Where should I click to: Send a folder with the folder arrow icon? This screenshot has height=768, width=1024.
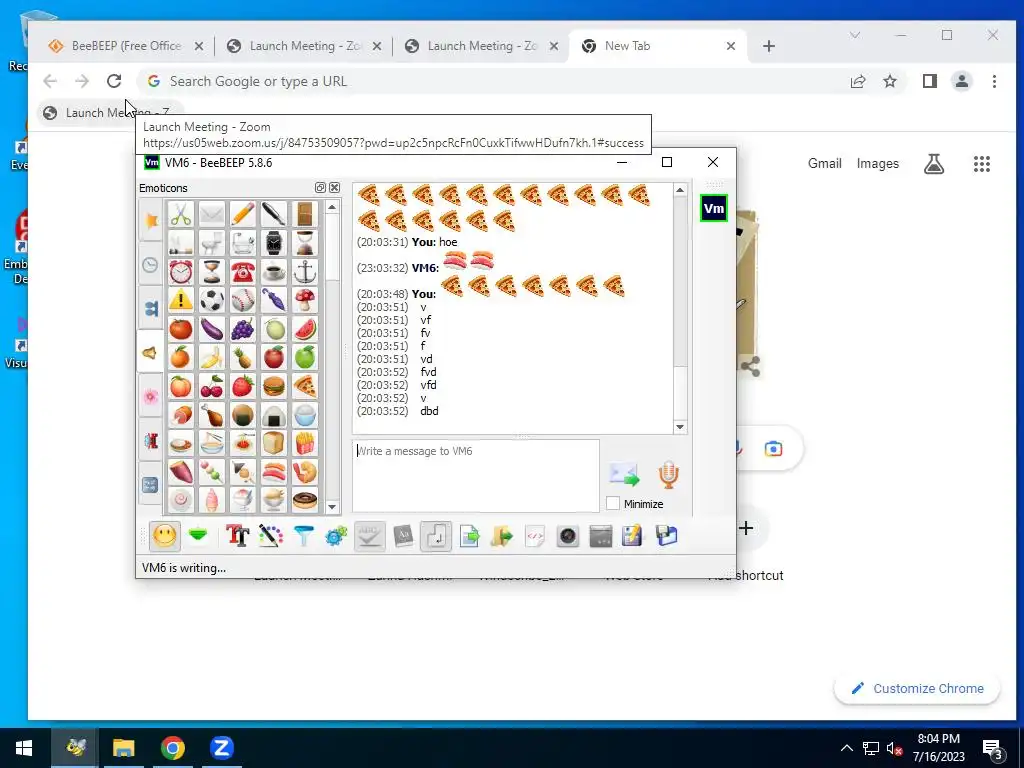(502, 536)
